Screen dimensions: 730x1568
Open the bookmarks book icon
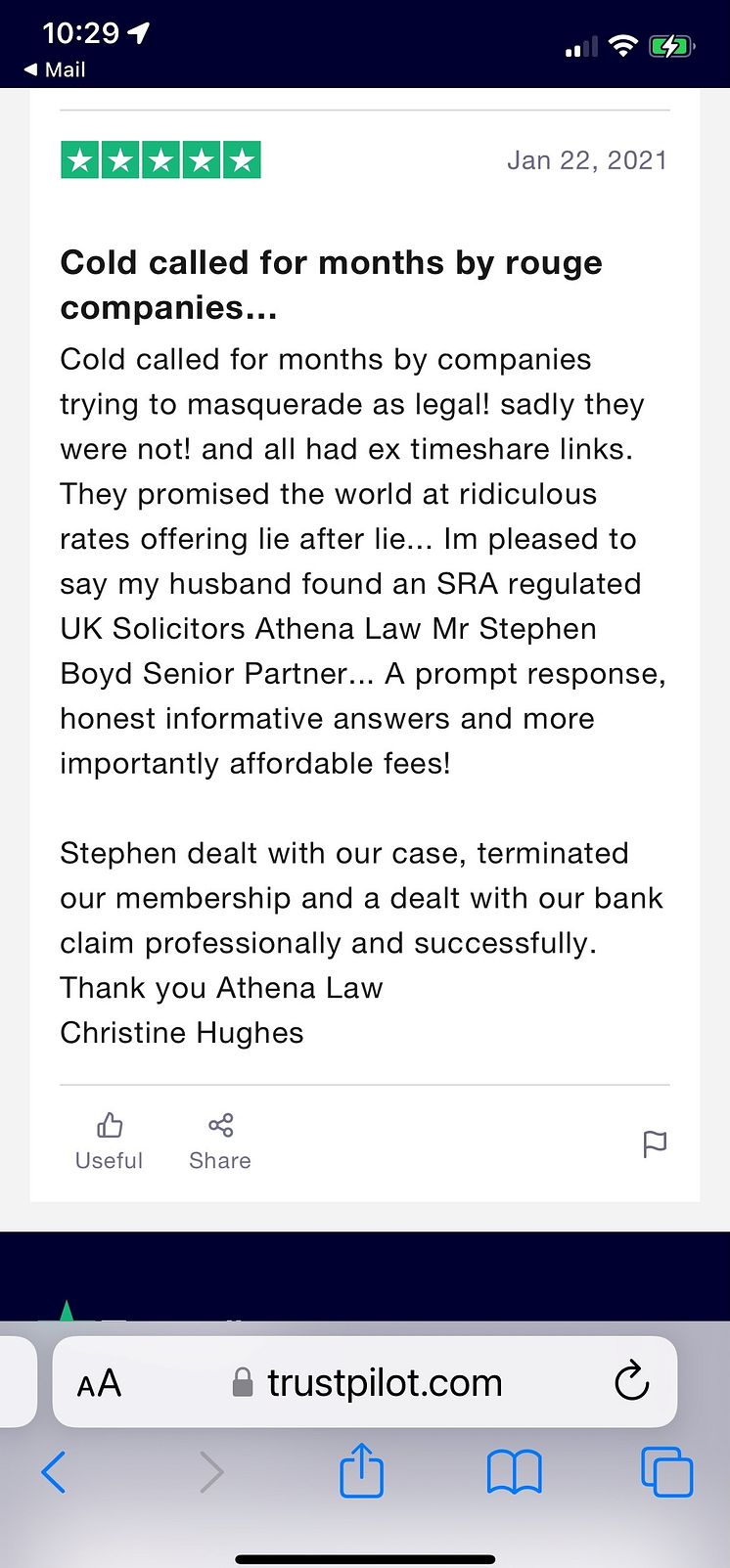tap(514, 1472)
